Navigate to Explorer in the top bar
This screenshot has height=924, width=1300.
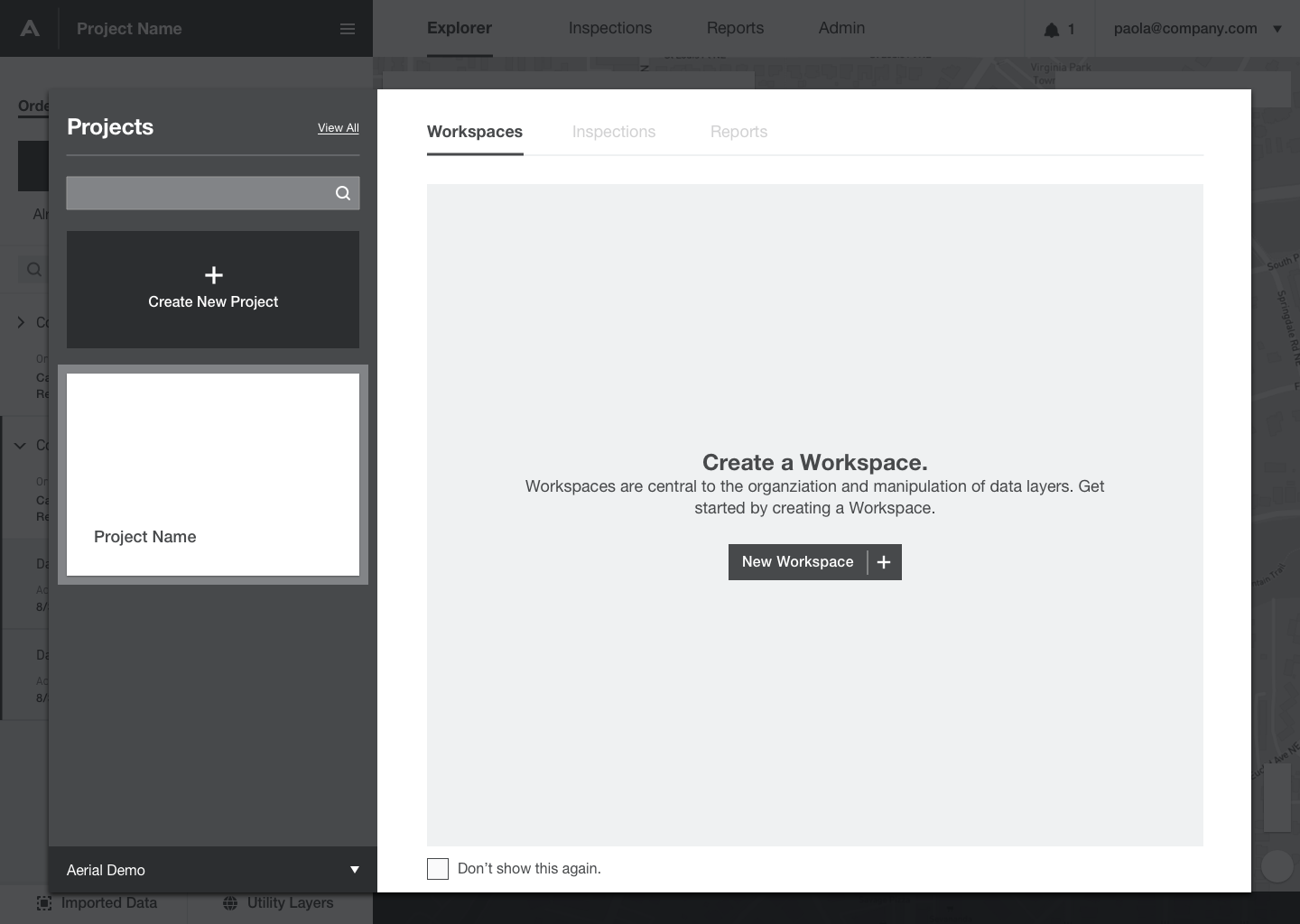[459, 28]
